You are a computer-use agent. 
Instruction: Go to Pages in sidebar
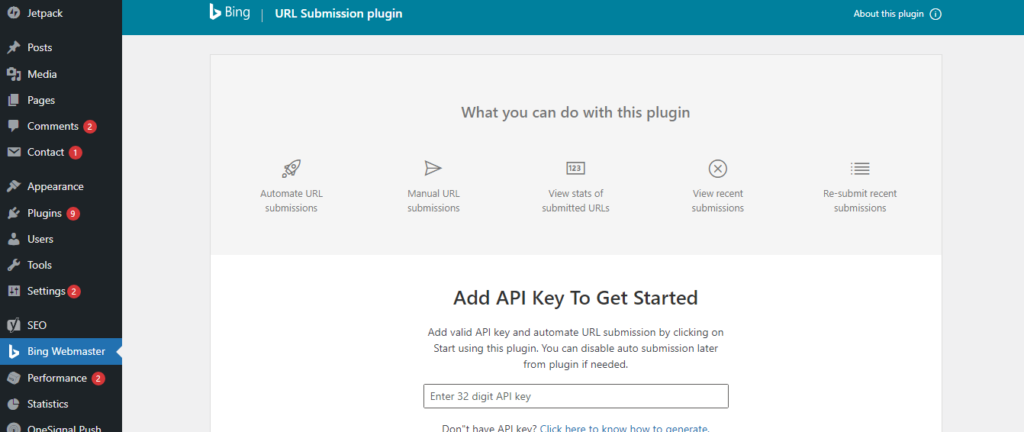(x=41, y=100)
